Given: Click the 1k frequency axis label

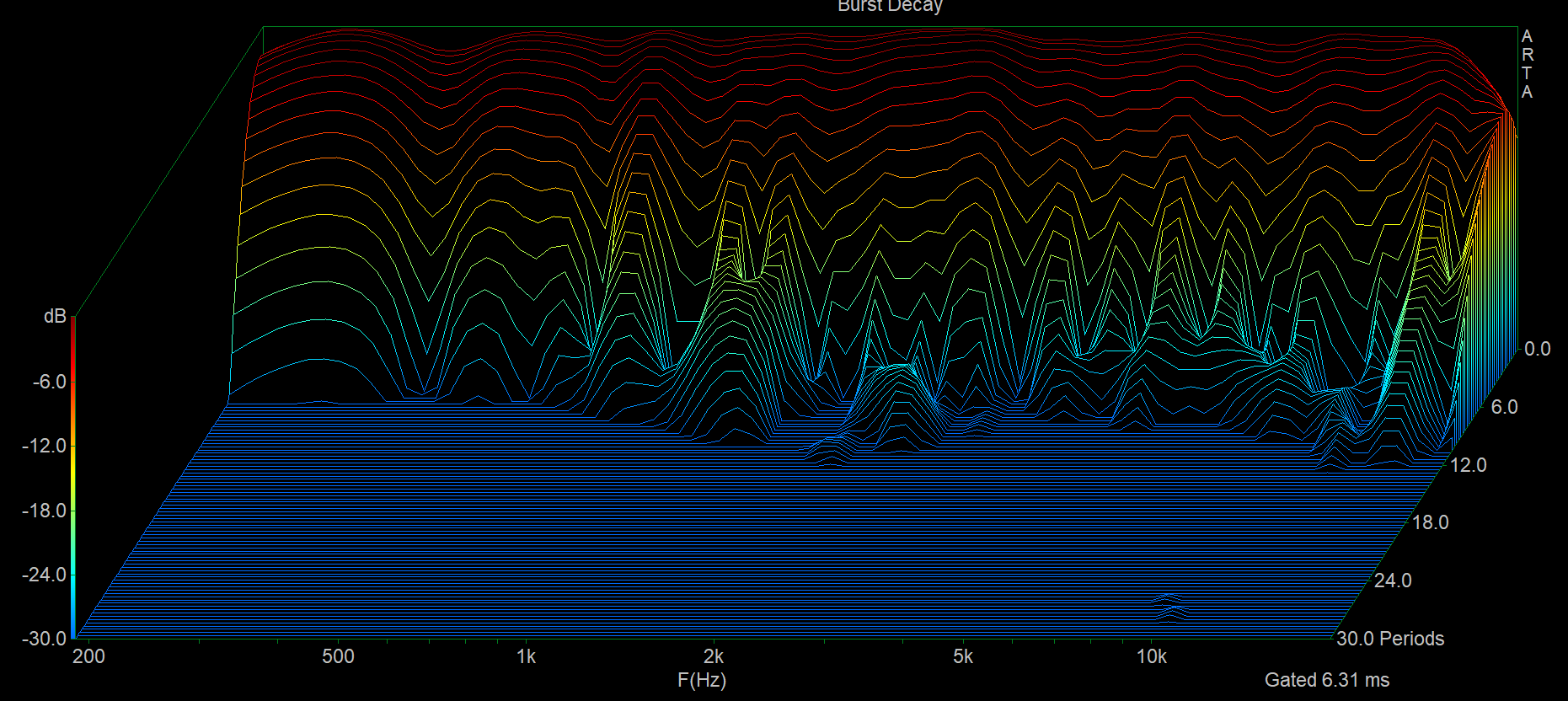Looking at the screenshot, I should click(x=526, y=657).
